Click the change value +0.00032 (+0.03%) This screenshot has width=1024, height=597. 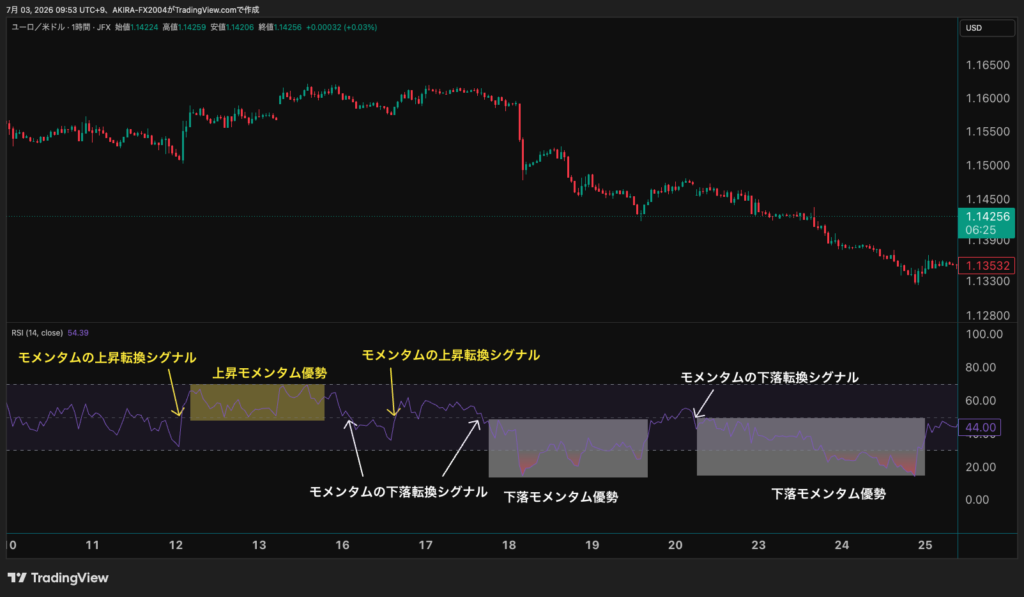(342, 27)
